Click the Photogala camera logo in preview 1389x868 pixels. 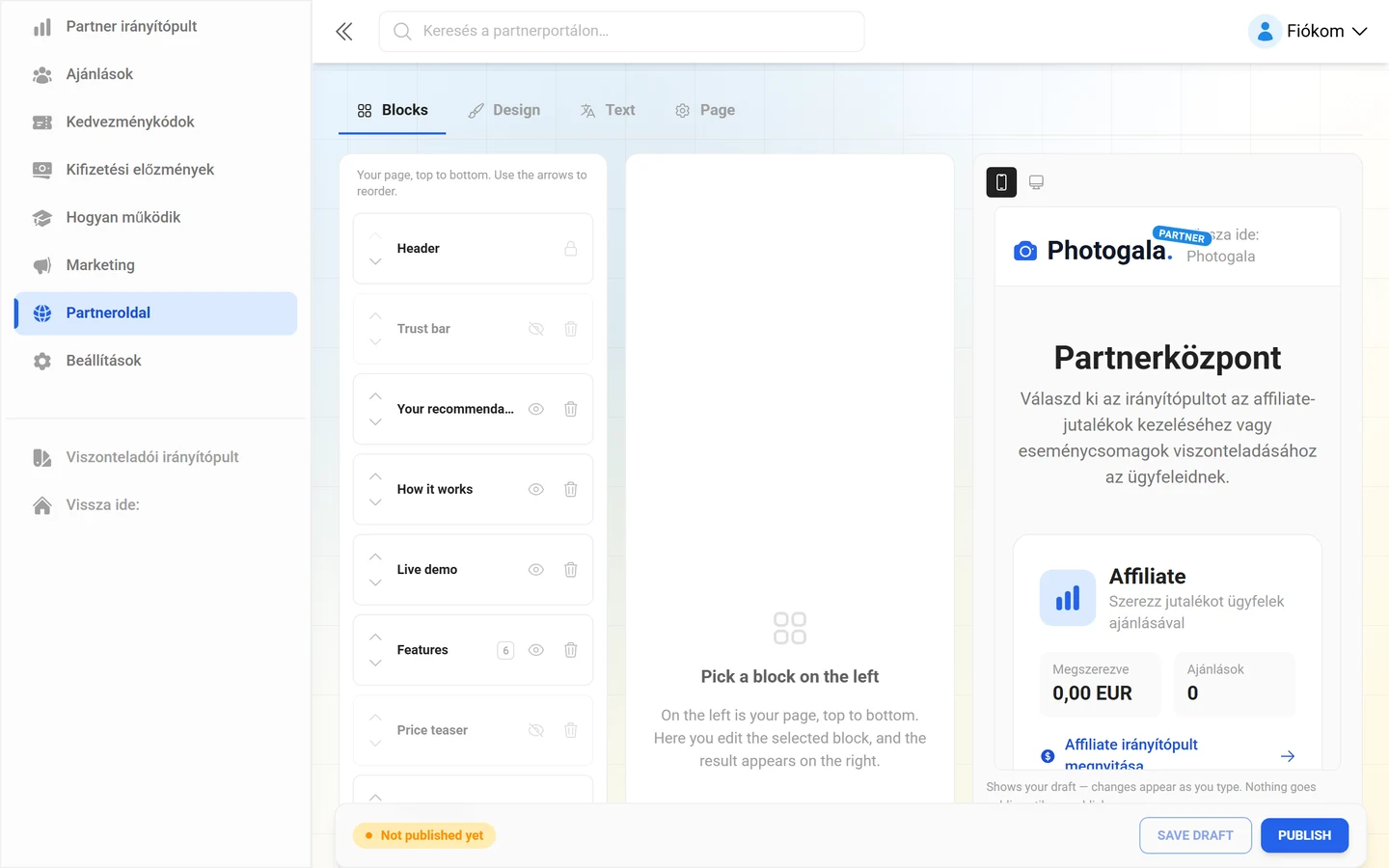coord(1025,251)
